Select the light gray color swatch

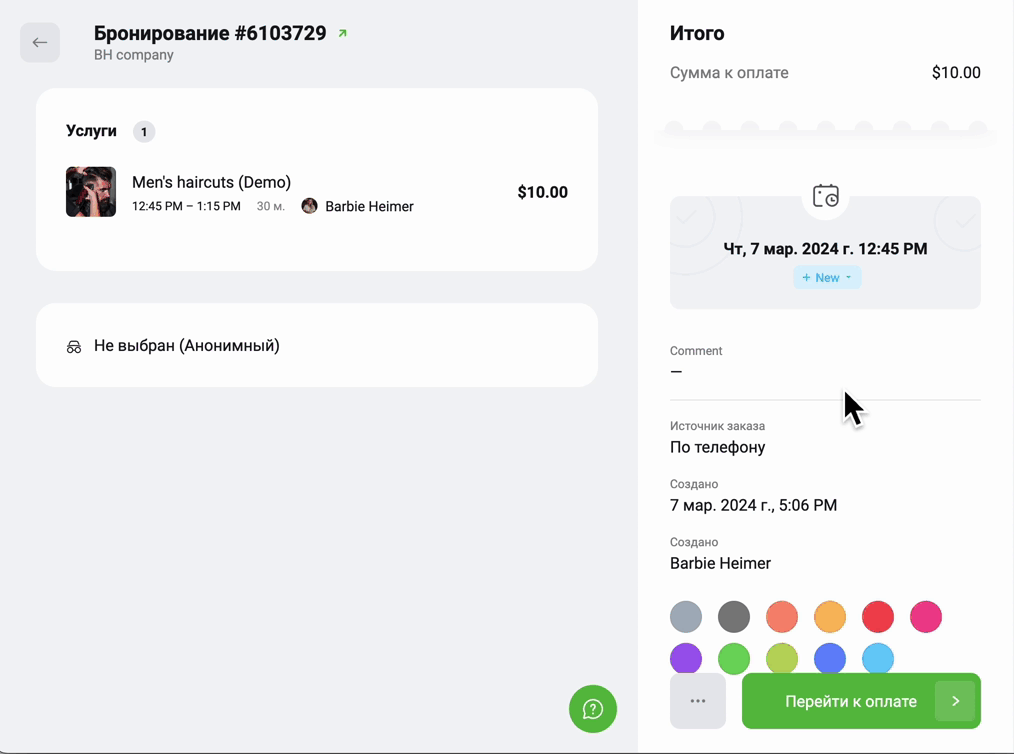686,616
